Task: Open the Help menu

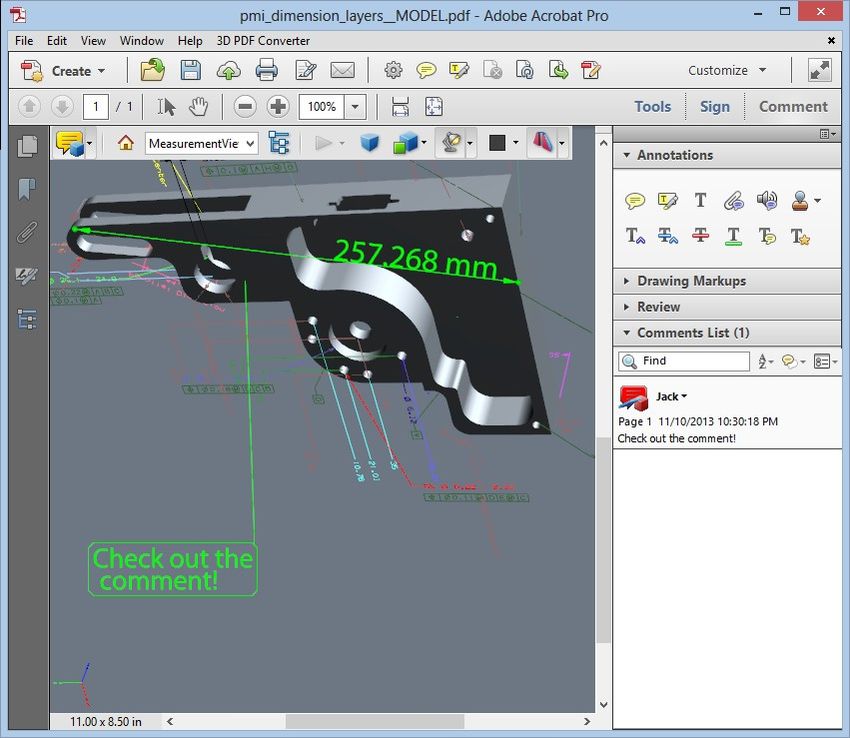Action: (x=190, y=41)
